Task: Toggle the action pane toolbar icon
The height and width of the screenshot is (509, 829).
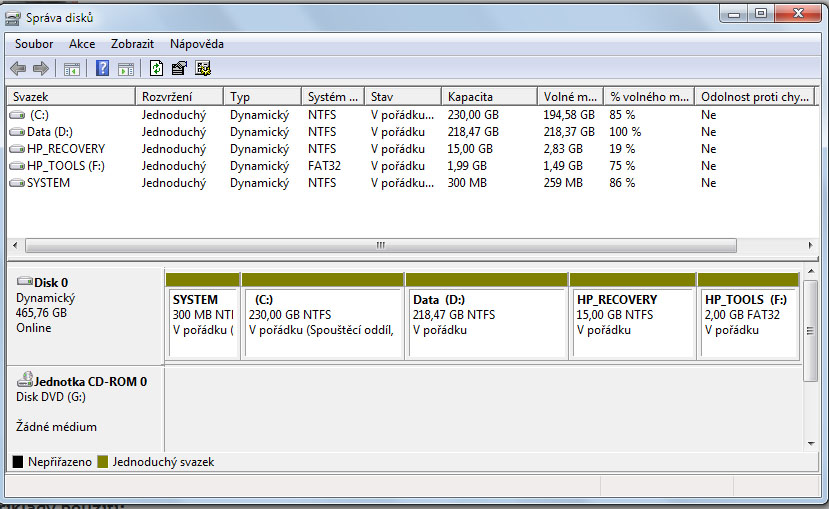Action: (126, 69)
